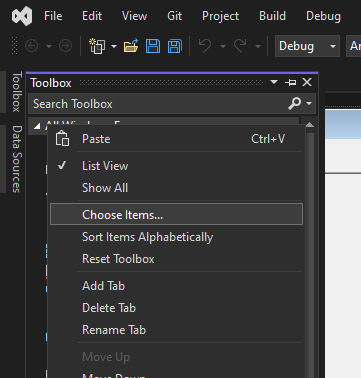Click the toolbar drag grip handle
This screenshot has width=361, height=378.
click(15, 46)
